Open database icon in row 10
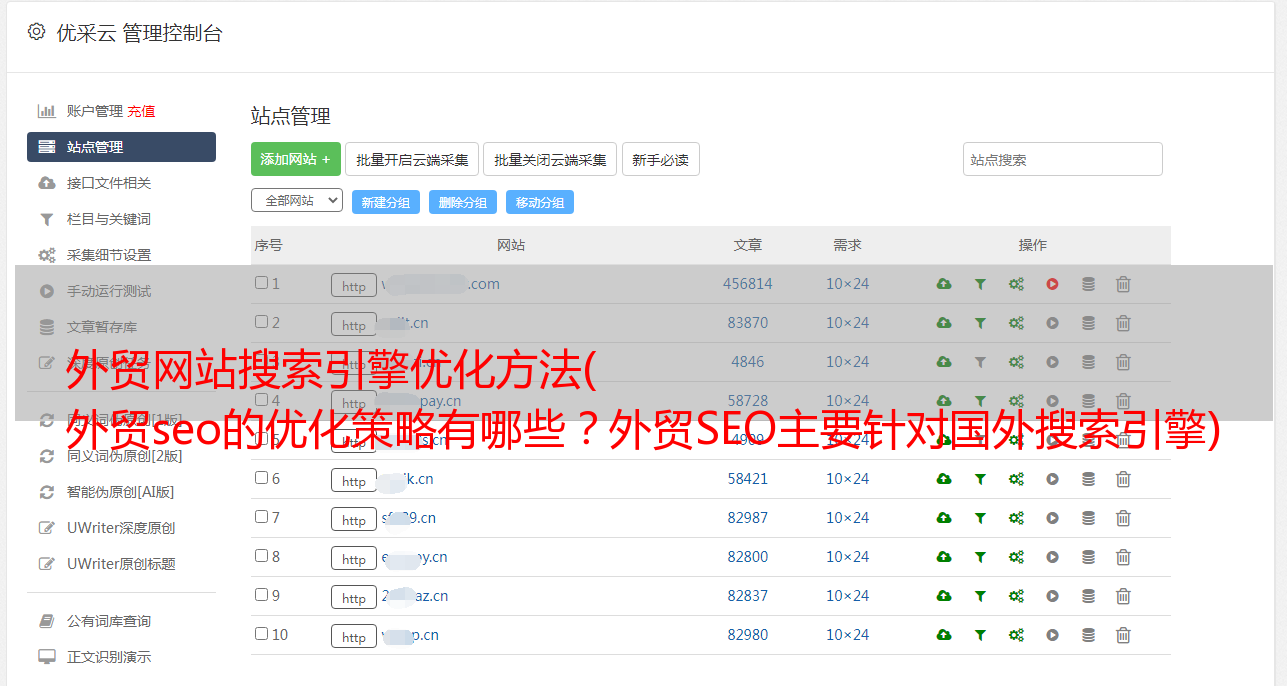Image resolution: width=1287 pixels, height=686 pixels. 1088,635
